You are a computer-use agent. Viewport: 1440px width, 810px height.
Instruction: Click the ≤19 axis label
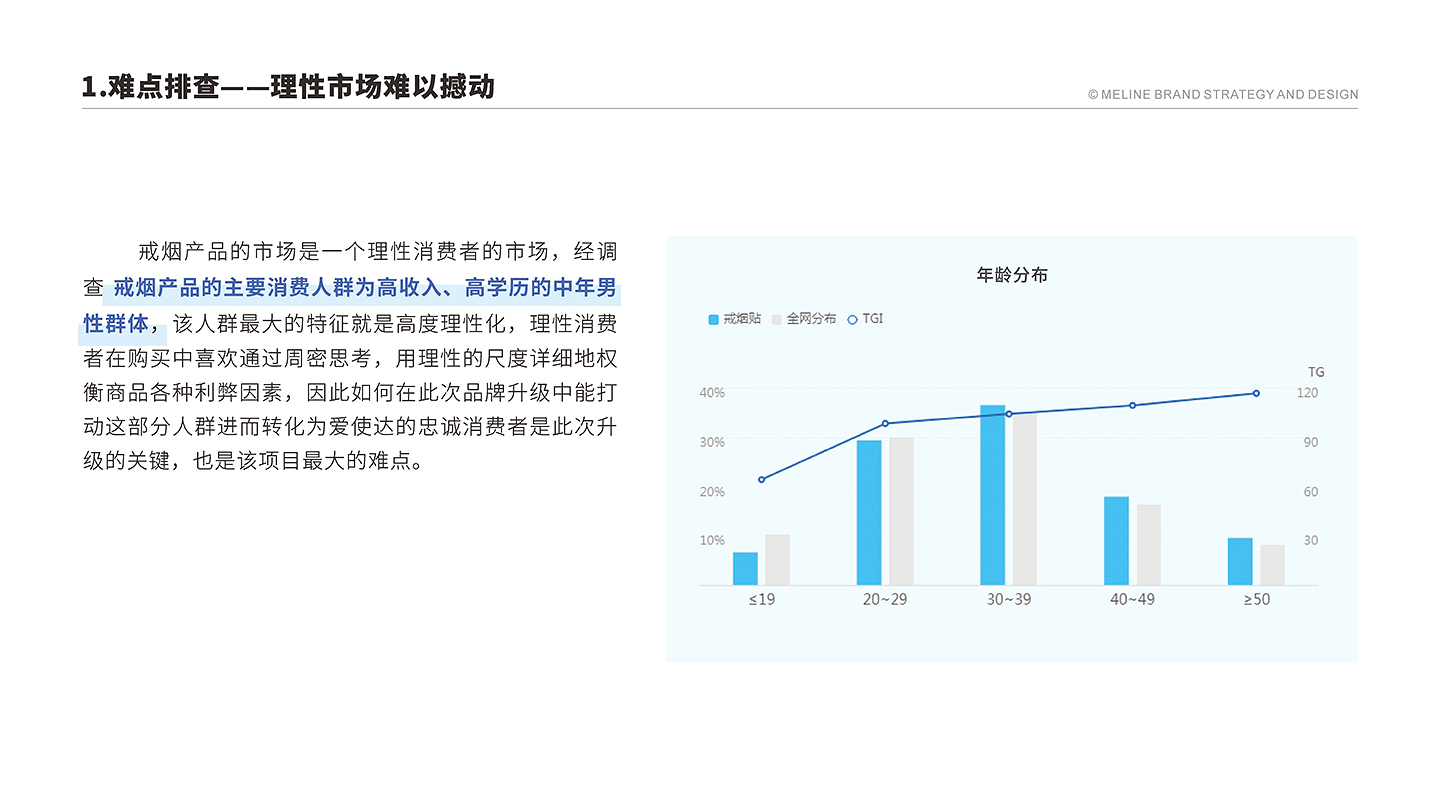(x=762, y=599)
